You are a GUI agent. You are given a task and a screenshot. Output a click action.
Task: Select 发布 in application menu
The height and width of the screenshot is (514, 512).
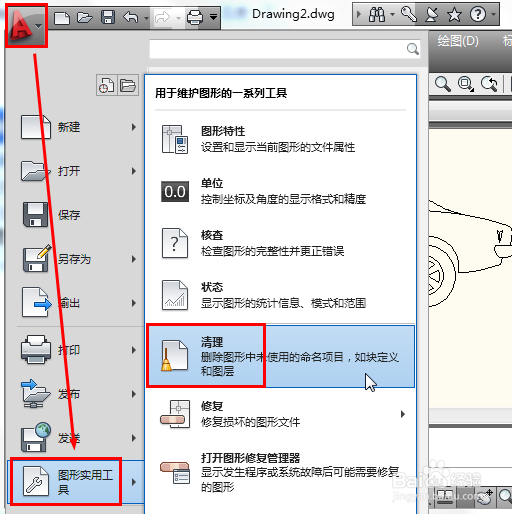pos(78,394)
